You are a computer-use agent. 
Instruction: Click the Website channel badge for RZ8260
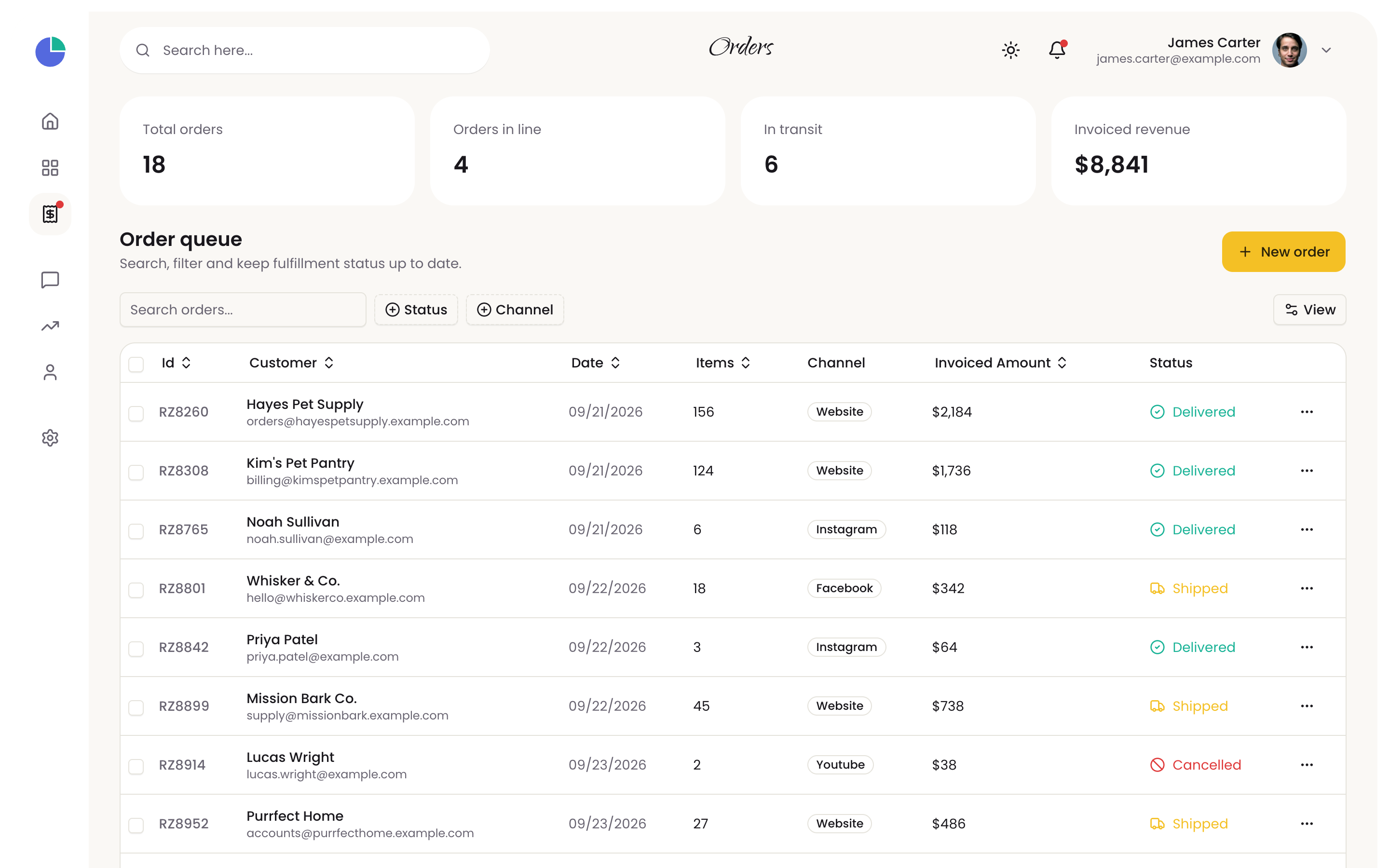839,412
